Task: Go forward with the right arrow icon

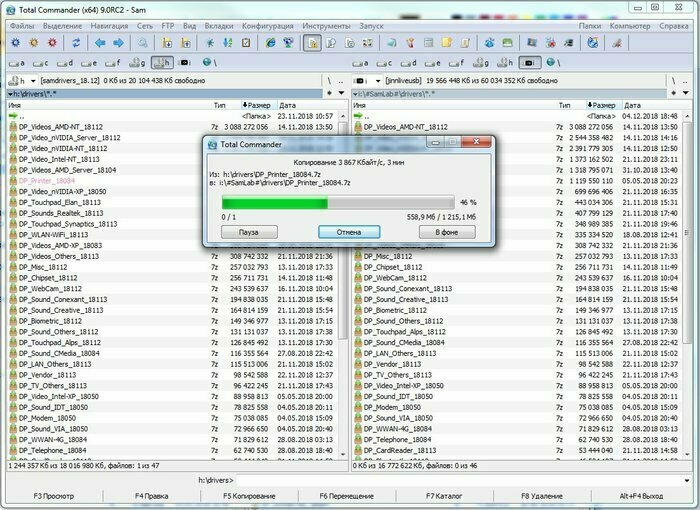Action: click(118, 43)
